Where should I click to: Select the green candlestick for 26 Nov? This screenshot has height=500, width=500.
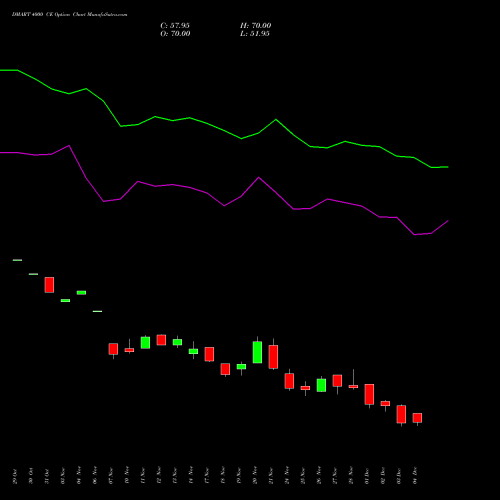pyautogui.click(x=321, y=385)
